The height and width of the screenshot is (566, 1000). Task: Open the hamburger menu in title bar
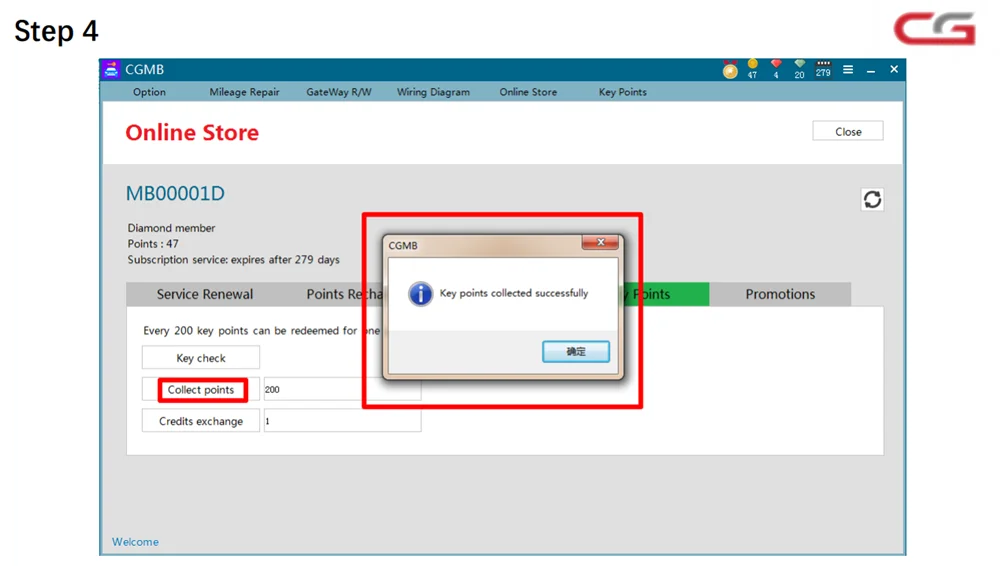(848, 70)
